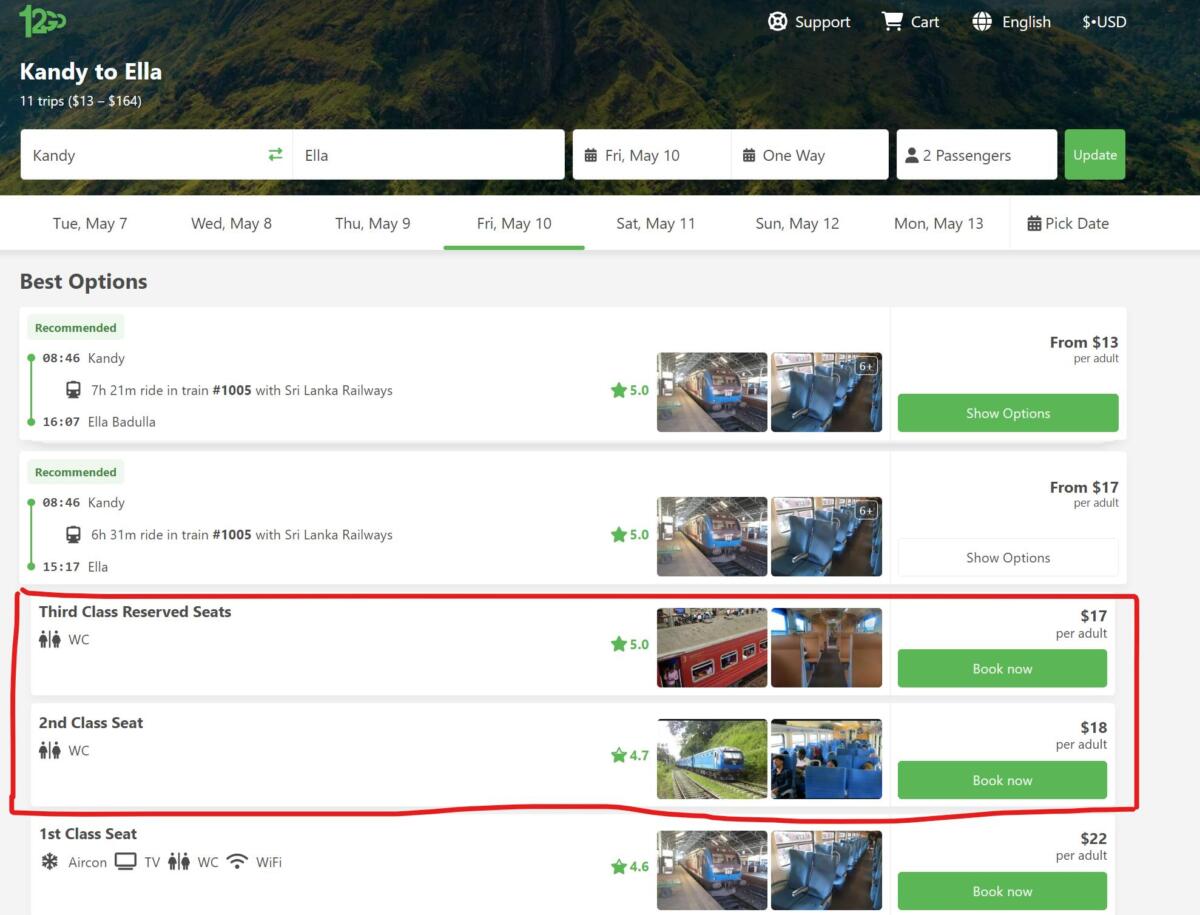This screenshot has width=1200, height=915.
Task: Click the 5.0 star rating of Third Class
Action: pyautogui.click(x=630, y=645)
